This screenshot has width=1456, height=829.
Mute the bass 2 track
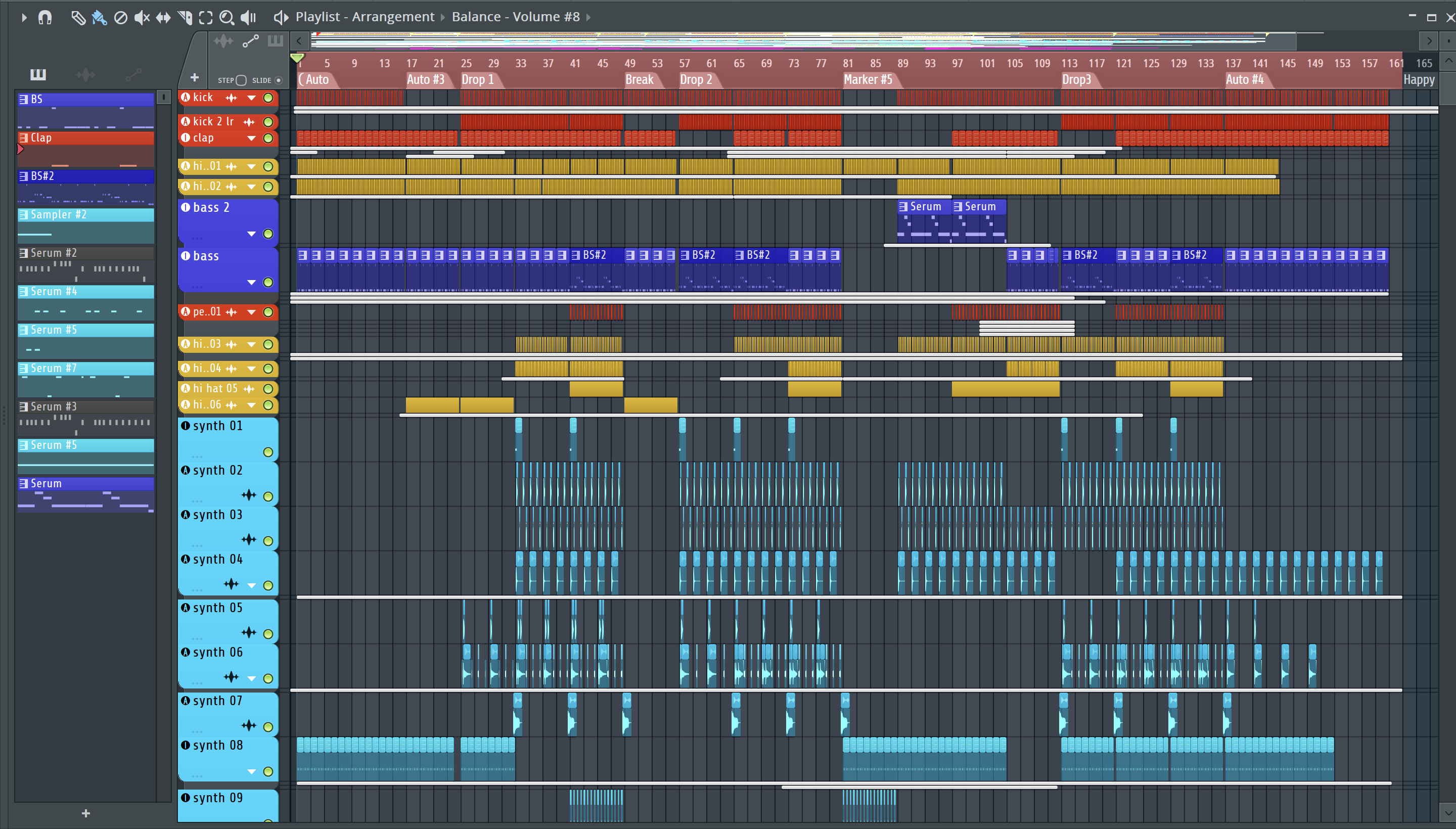tap(268, 234)
